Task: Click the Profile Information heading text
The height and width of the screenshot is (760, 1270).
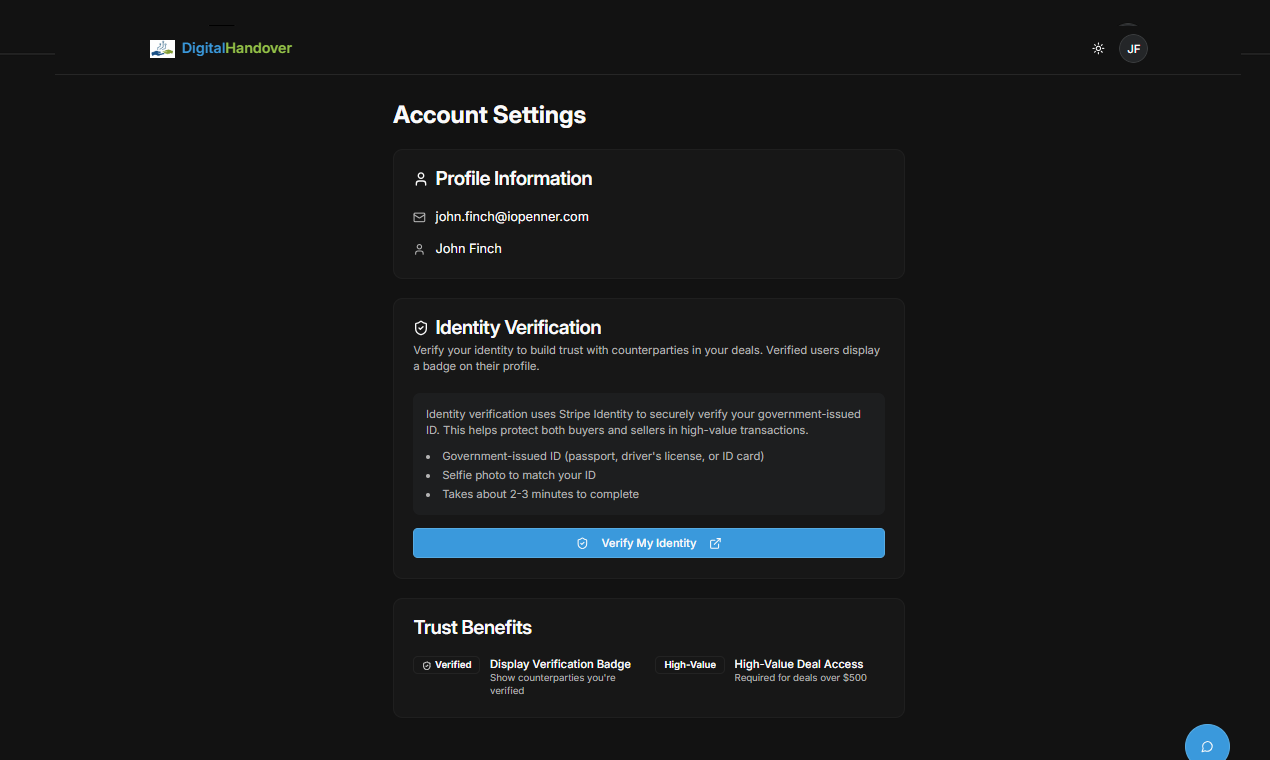Action: point(514,179)
